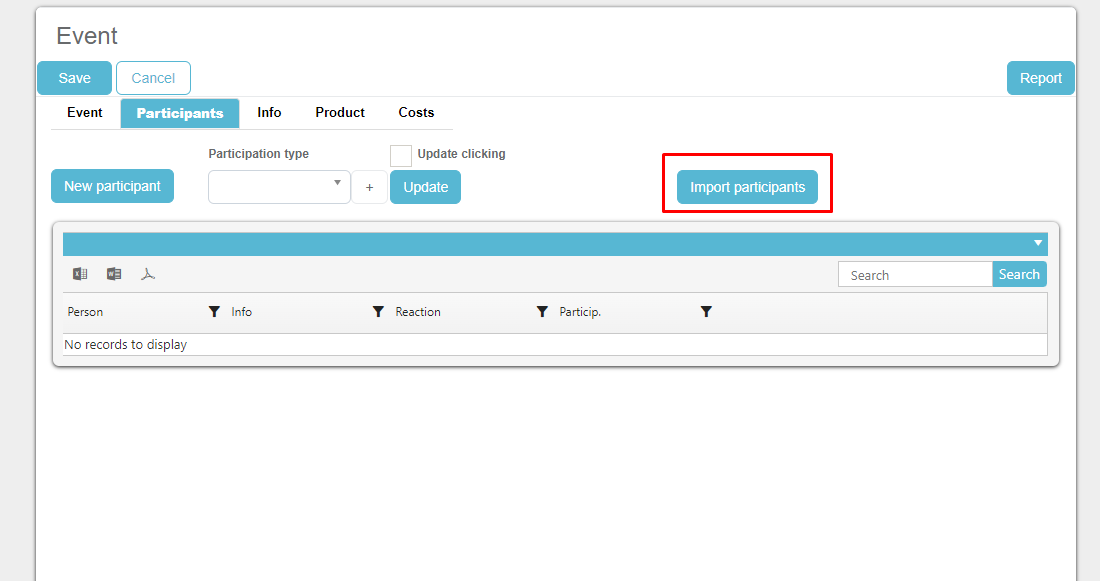Enable the Update clicking checkbox
The width and height of the screenshot is (1100, 581).
pyautogui.click(x=400, y=155)
